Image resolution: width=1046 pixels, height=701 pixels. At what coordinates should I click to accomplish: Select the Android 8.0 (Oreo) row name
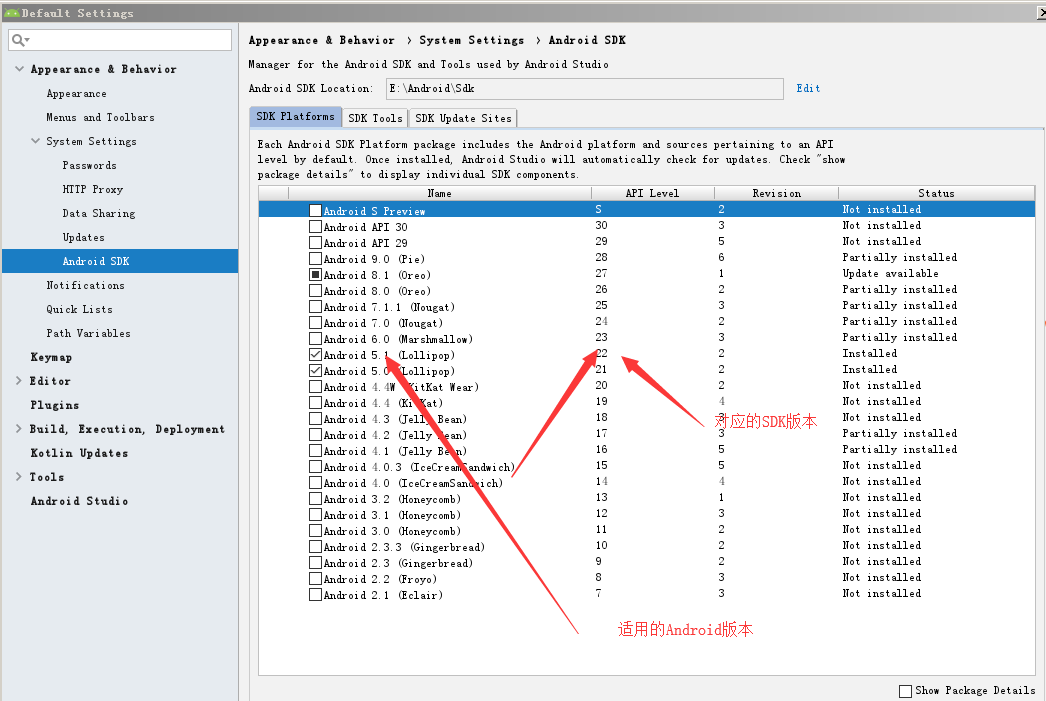377,291
